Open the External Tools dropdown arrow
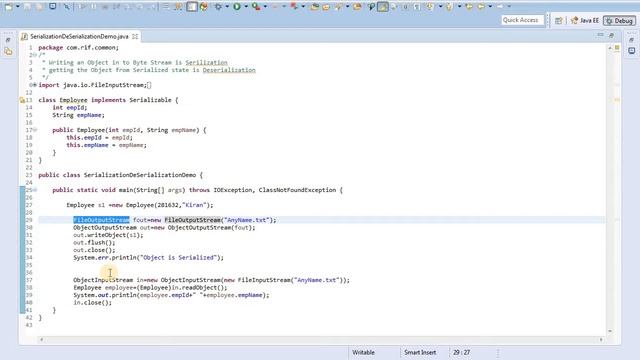This screenshot has width=640, height=360. pos(303,7)
